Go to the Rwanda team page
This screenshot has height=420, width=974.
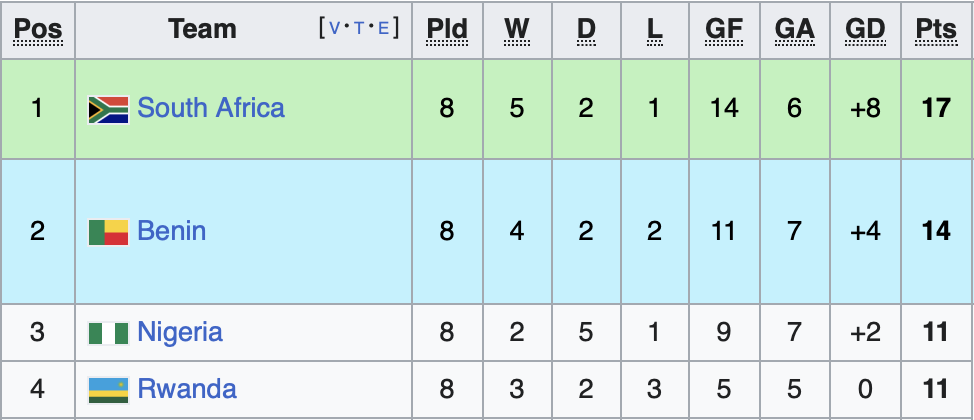[187, 388]
